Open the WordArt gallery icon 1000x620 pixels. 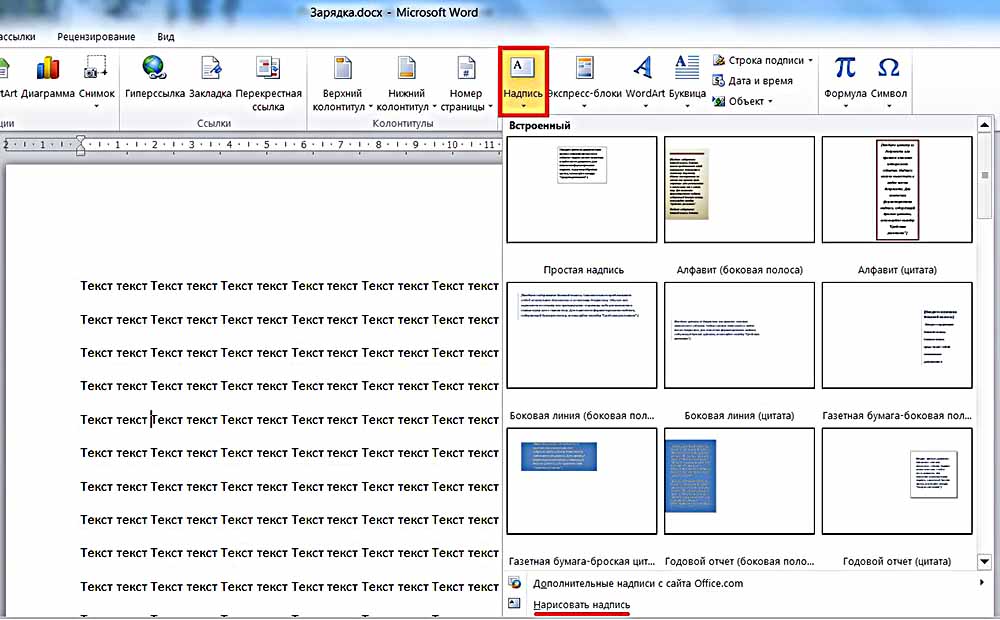pos(644,68)
